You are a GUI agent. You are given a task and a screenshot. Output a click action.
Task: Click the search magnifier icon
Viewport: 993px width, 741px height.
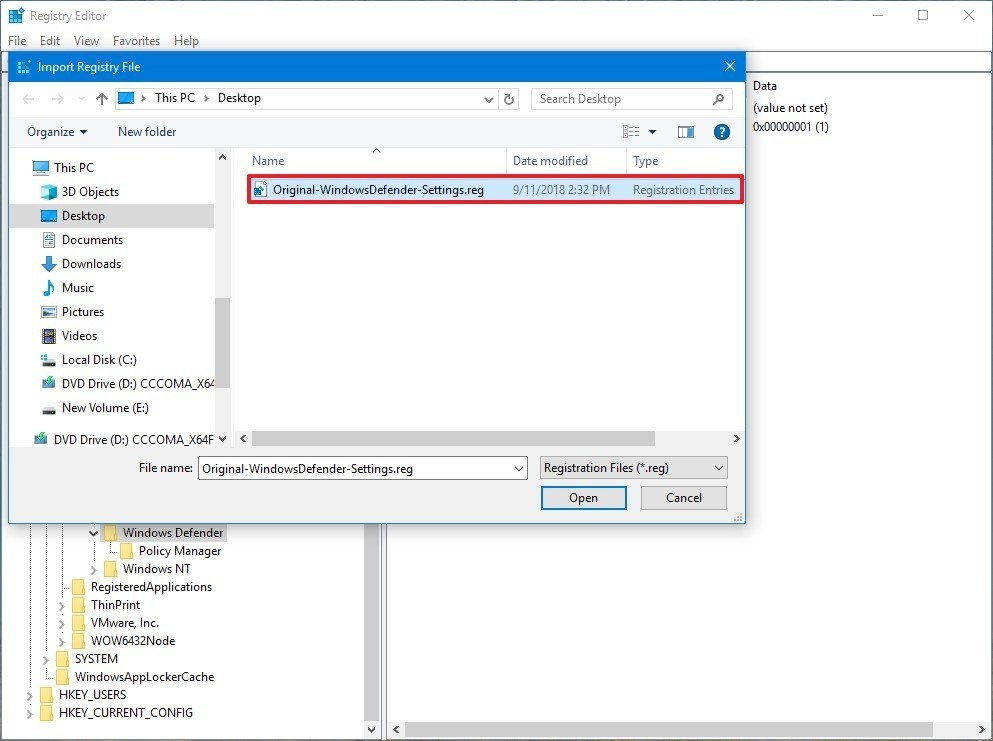(x=718, y=99)
